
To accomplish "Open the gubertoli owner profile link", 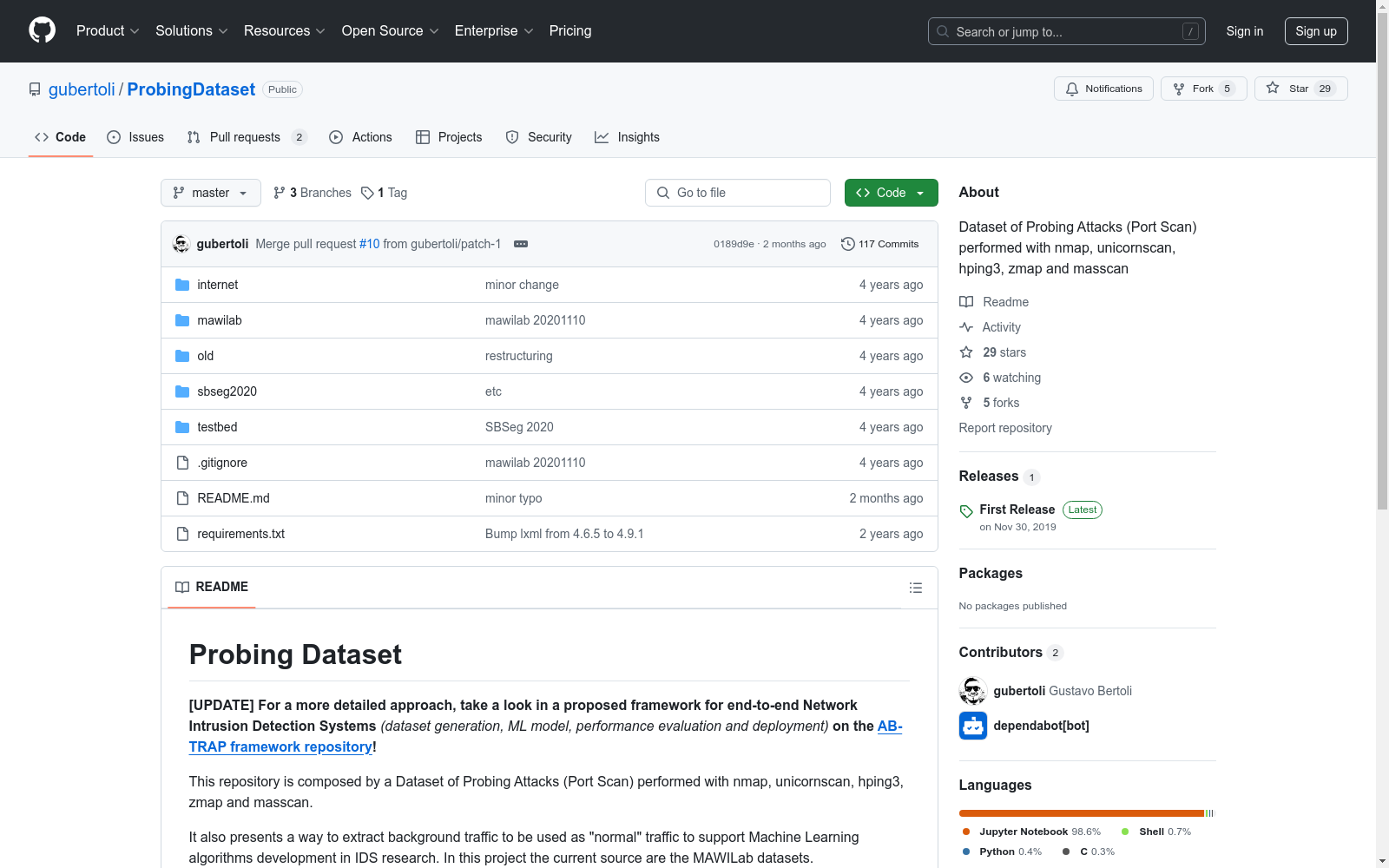I will [x=82, y=89].
